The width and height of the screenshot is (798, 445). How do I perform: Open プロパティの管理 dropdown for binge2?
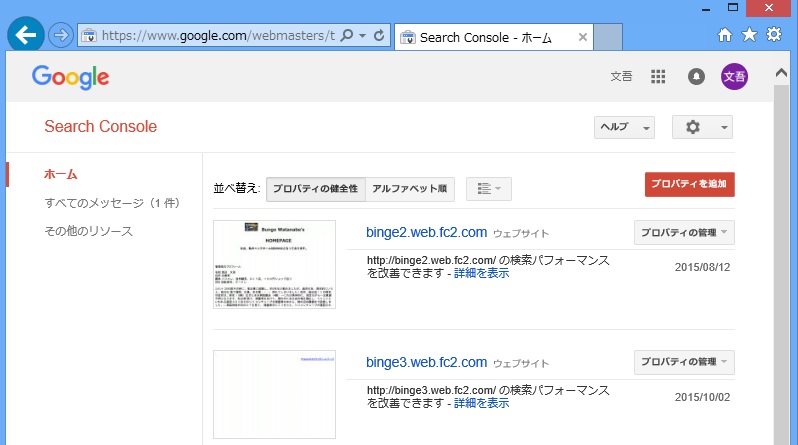684,233
